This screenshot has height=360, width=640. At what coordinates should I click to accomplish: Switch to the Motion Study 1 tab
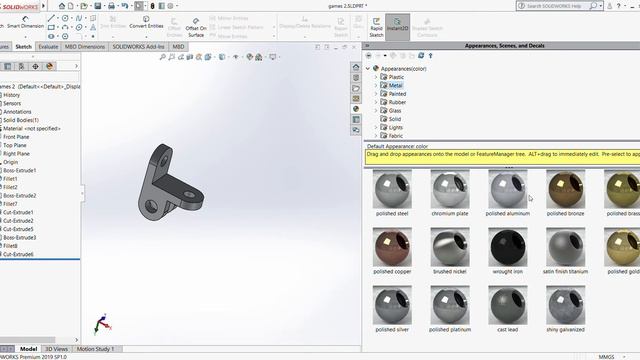point(96,349)
